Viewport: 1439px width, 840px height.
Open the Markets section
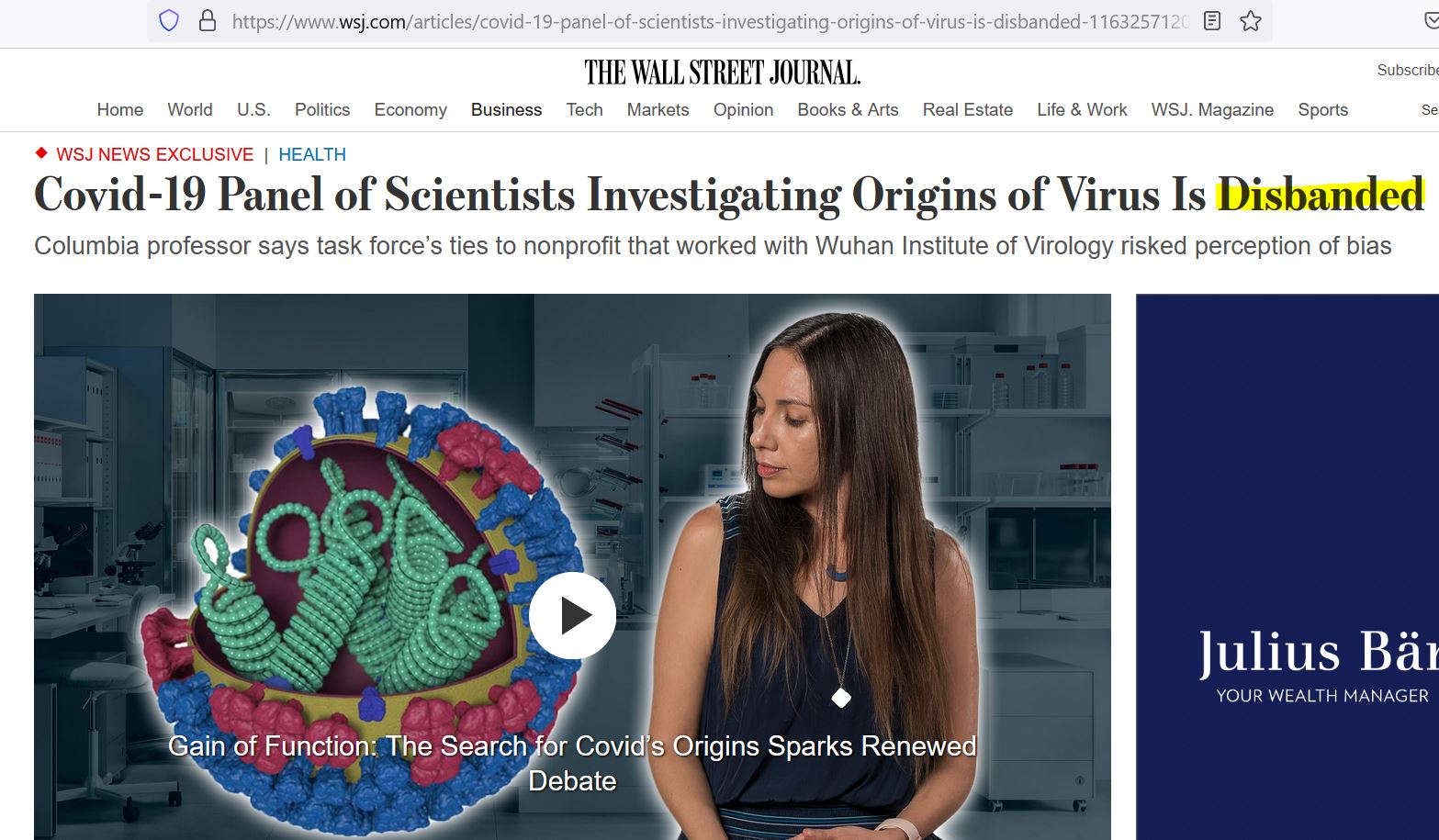click(658, 109)
